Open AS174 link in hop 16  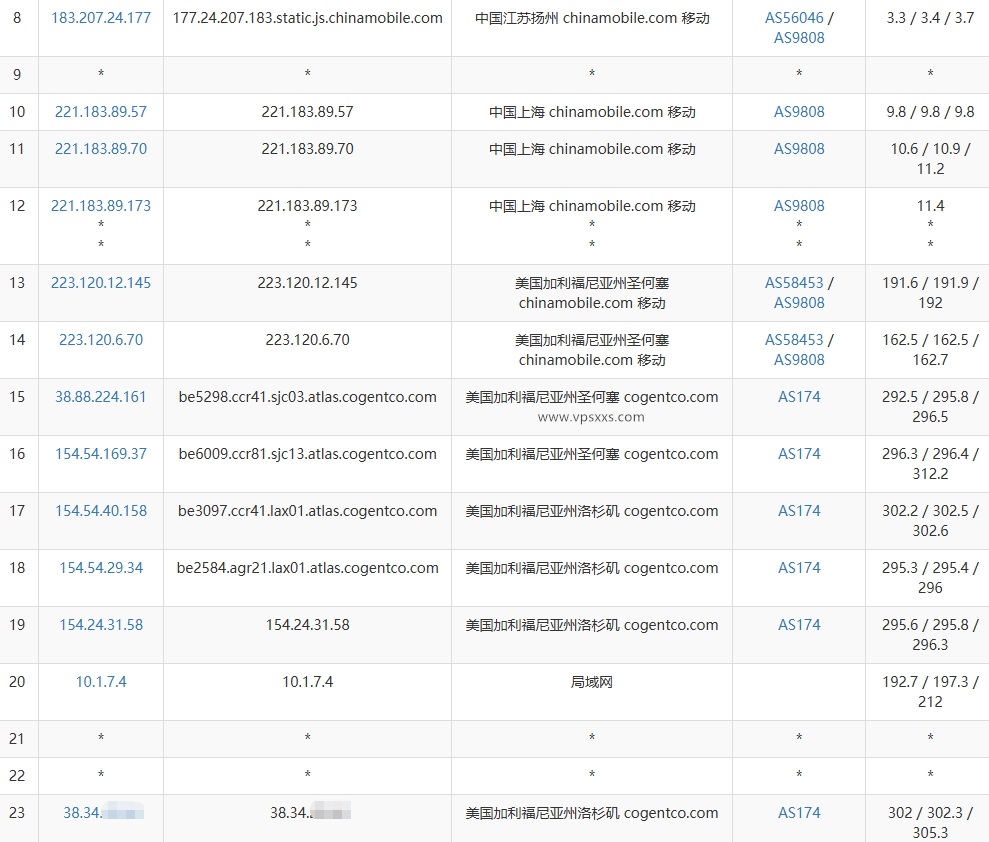click(x=799, y=454)
